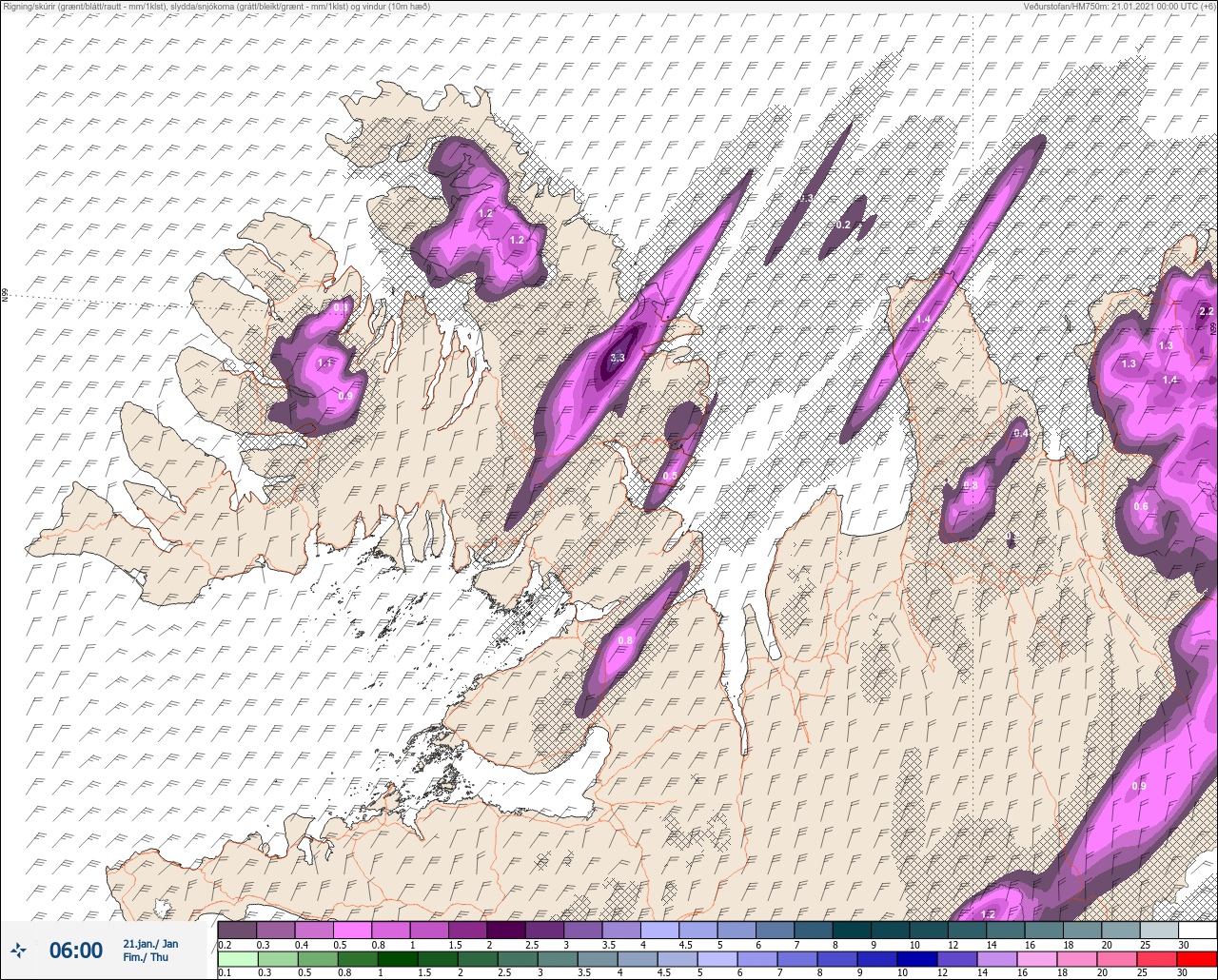Select the bright pink upper-legend swatch labeled 0.5
1218x980 pixels.
[x=352, y=929]
